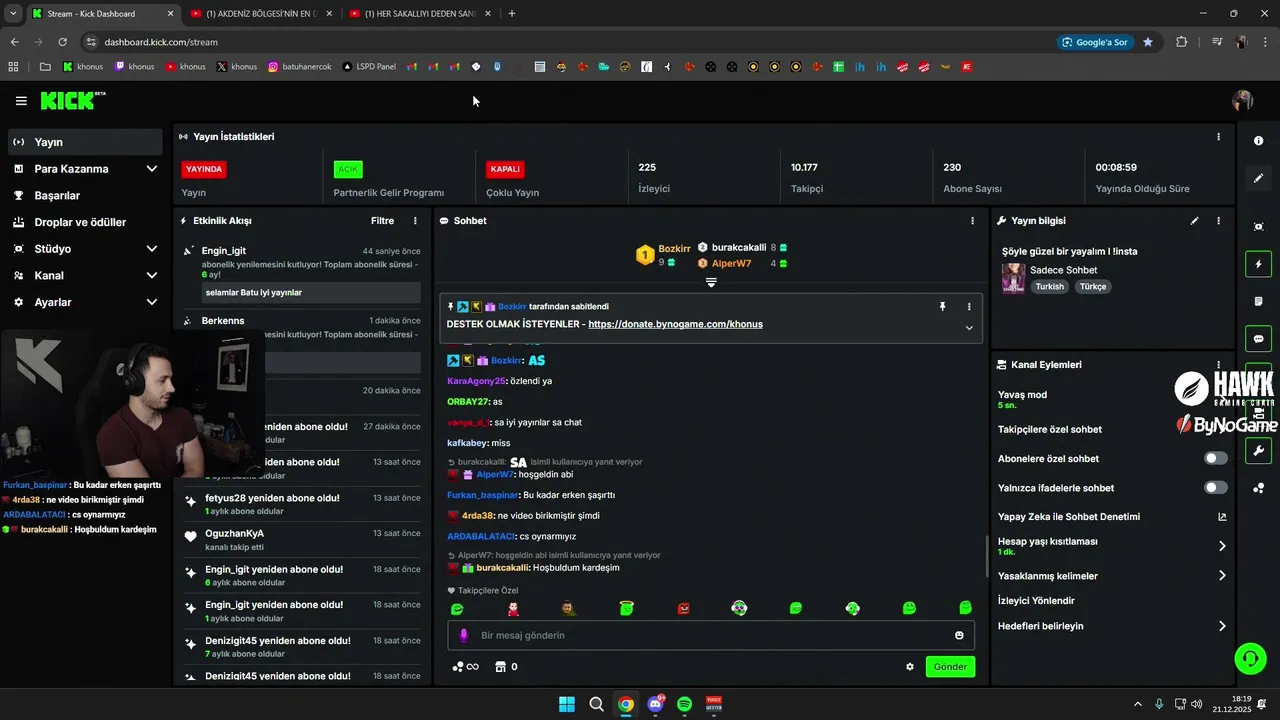
Task: Open the Sohbet panel three-dot menu
Action: [x=972, y=220]
